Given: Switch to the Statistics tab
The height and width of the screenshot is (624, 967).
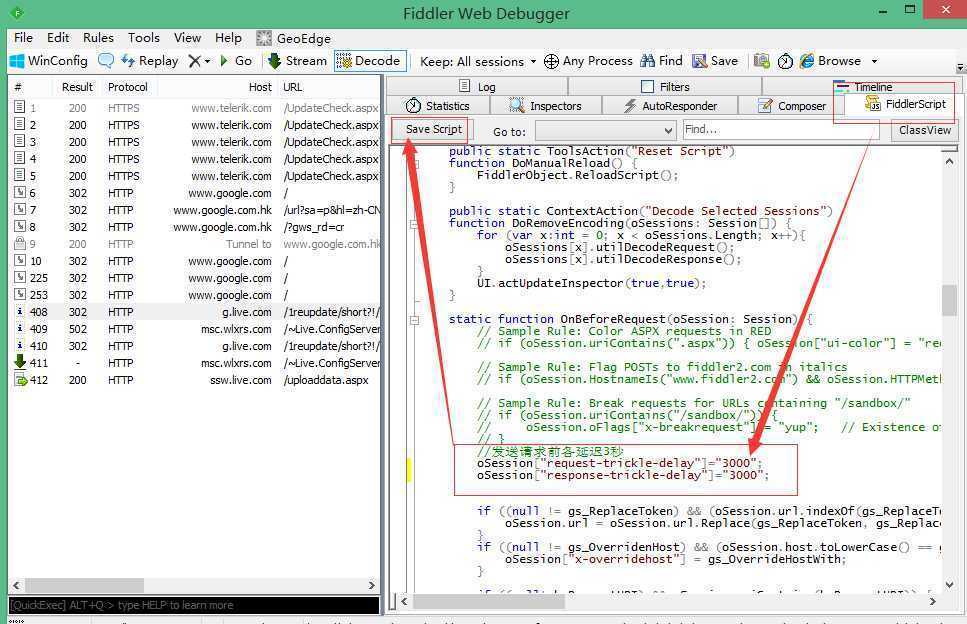Looking at the screenshot, I should (437, 105).
